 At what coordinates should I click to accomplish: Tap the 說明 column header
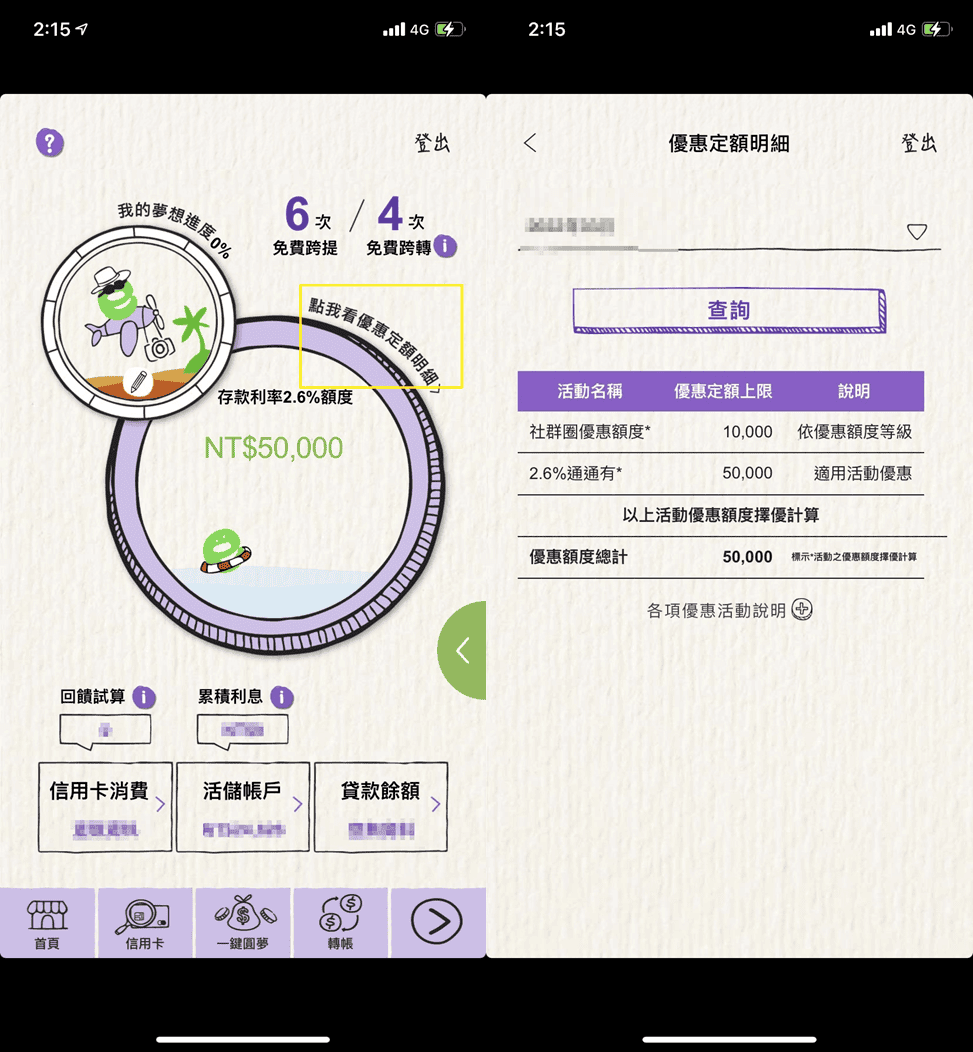tap(854, 391)
